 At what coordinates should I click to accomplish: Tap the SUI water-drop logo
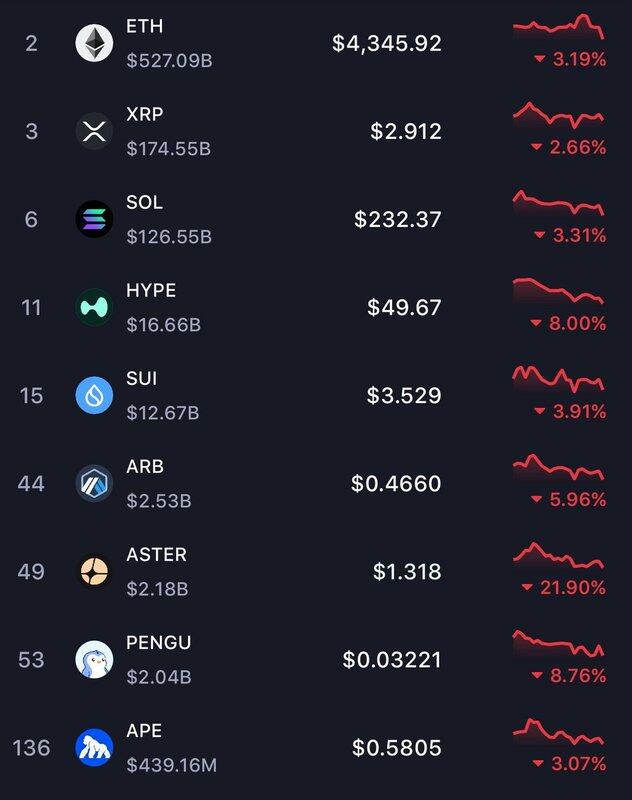click(x=94, y=395)
